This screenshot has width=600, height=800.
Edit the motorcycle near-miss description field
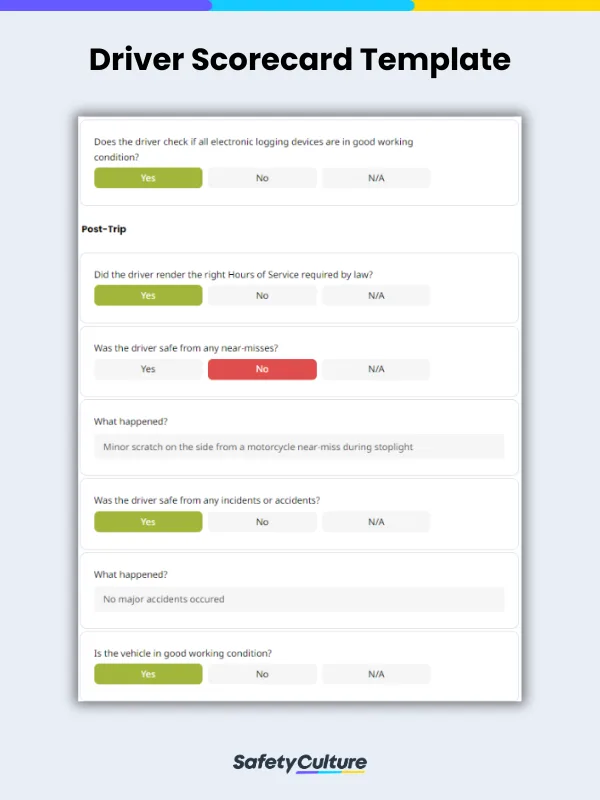click(299, 447)
